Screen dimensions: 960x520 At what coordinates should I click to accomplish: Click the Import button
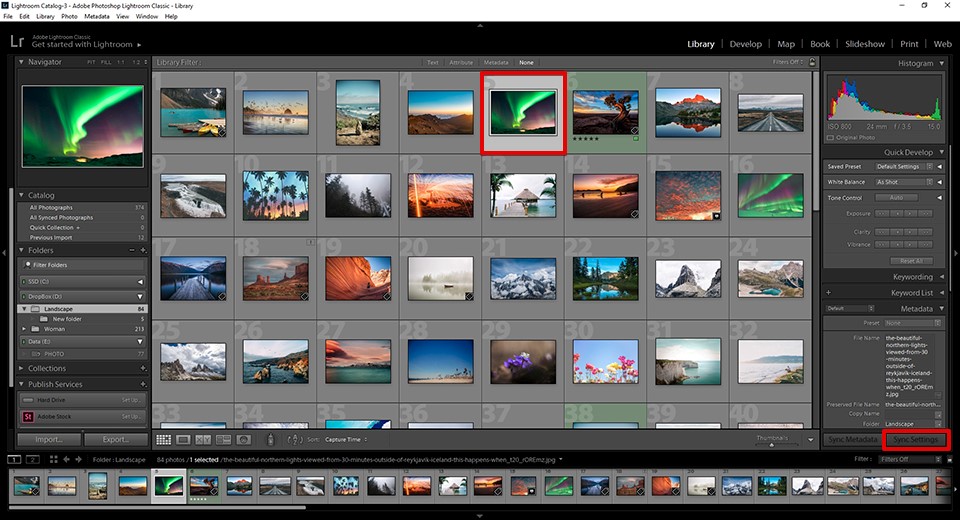pos(49,439)
